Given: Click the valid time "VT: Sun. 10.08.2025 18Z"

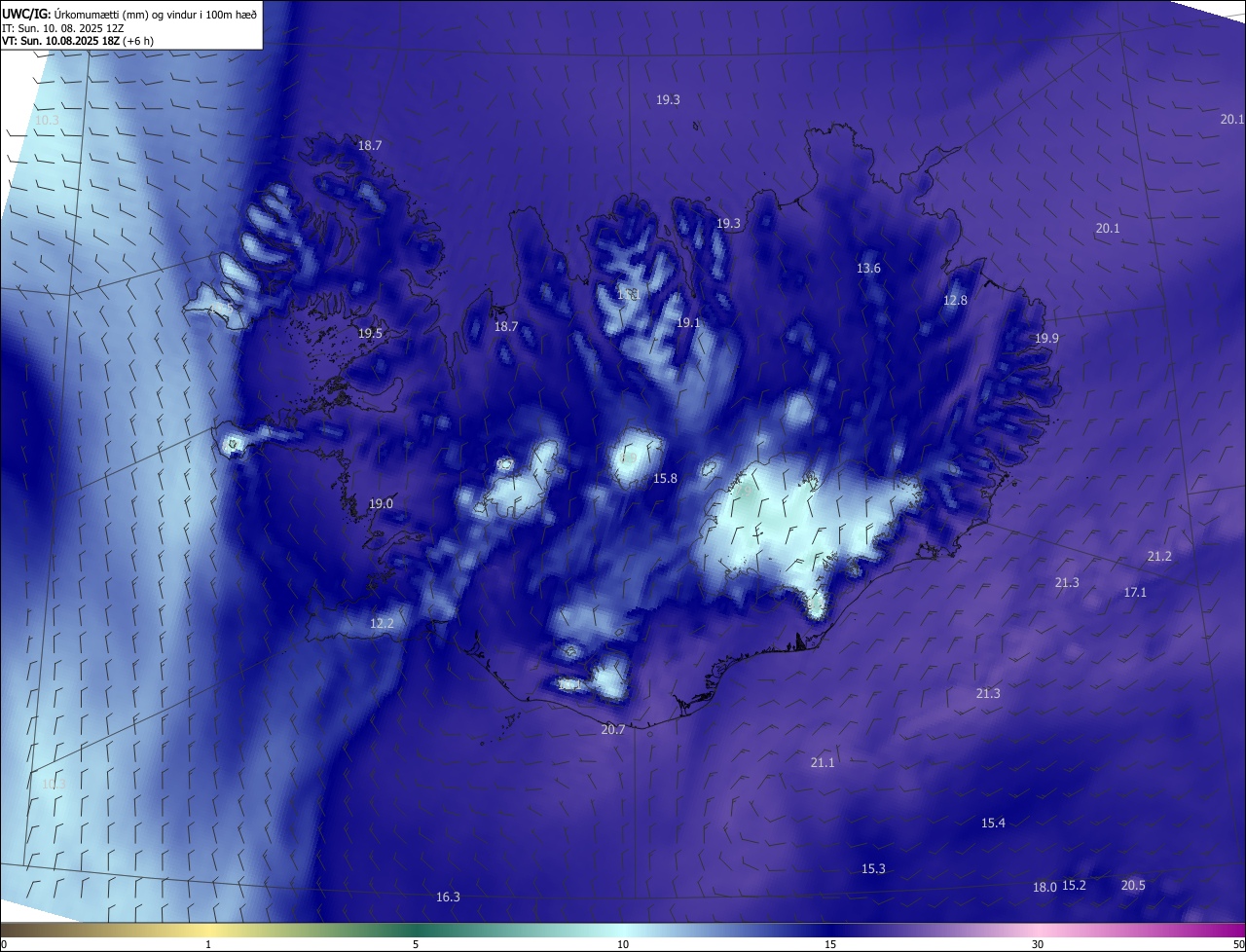Looking at the screenshot, I should coord(60,41).
